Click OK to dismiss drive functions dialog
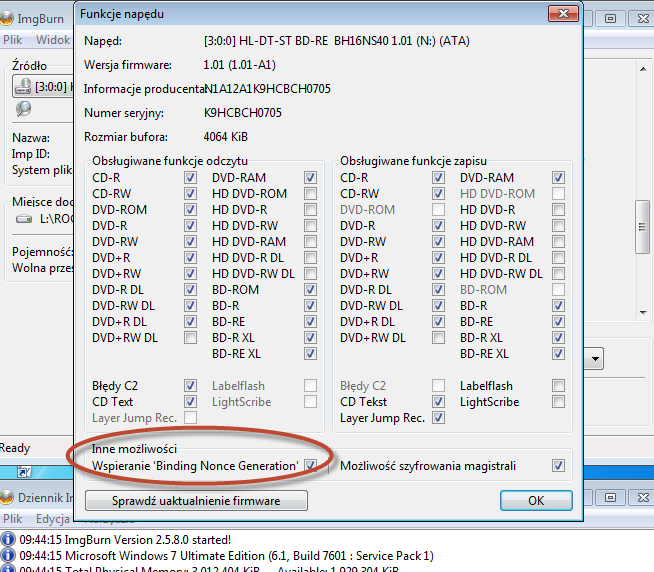Screen dimensions: 654x572 536,500
